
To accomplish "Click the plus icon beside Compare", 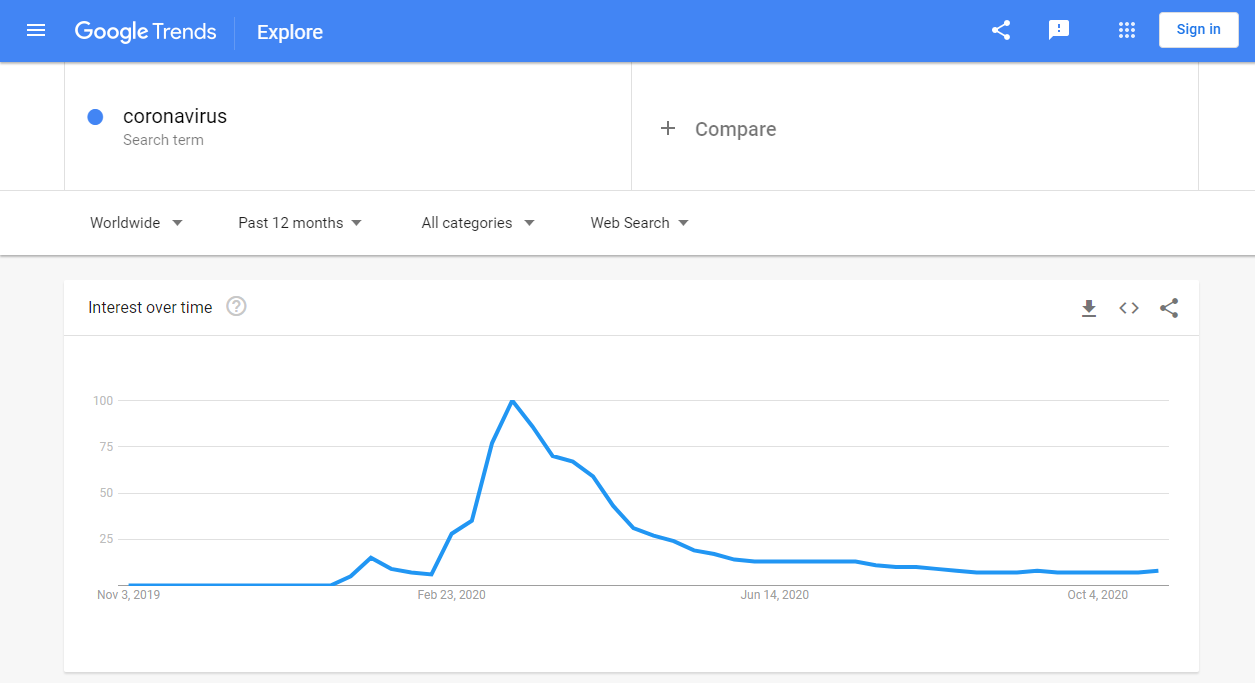I will pyautogui.click(x=668, y=128).
